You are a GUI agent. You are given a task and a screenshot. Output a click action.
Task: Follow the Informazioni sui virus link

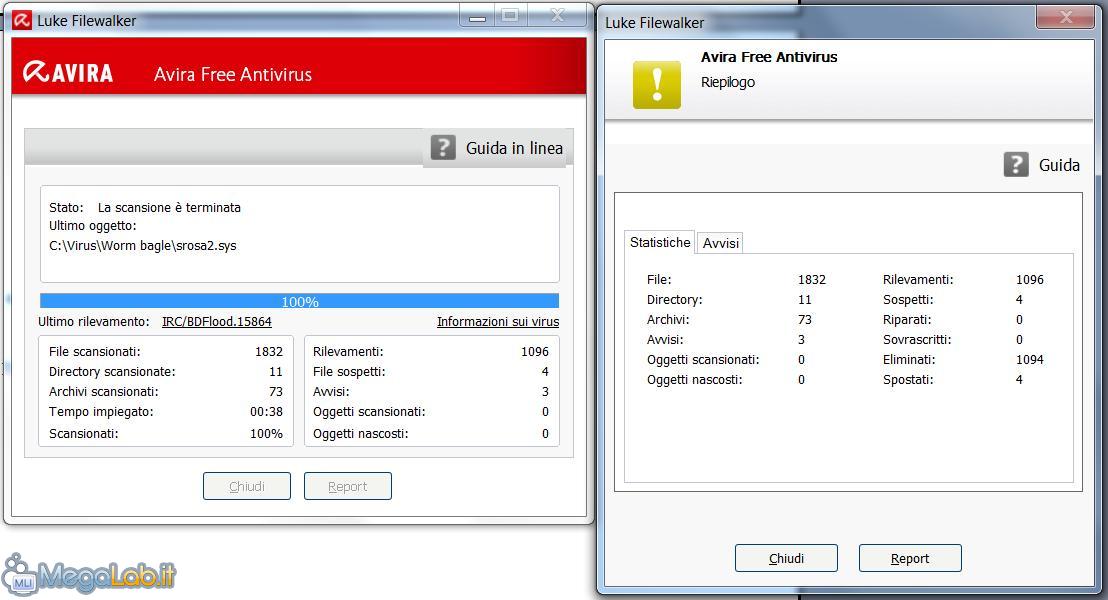(x=498, y=322)
